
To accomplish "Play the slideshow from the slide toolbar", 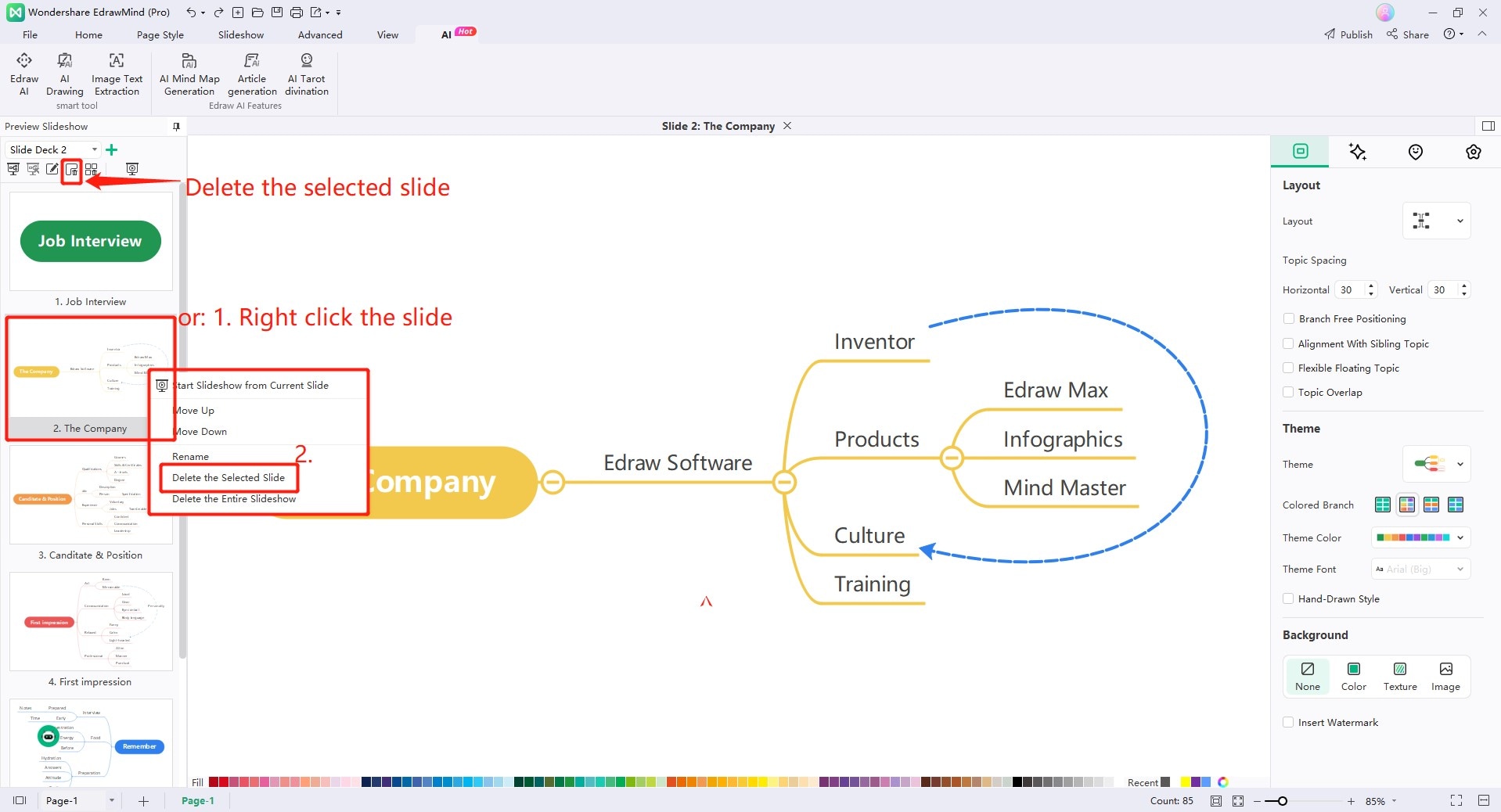I will click(132, 169).
